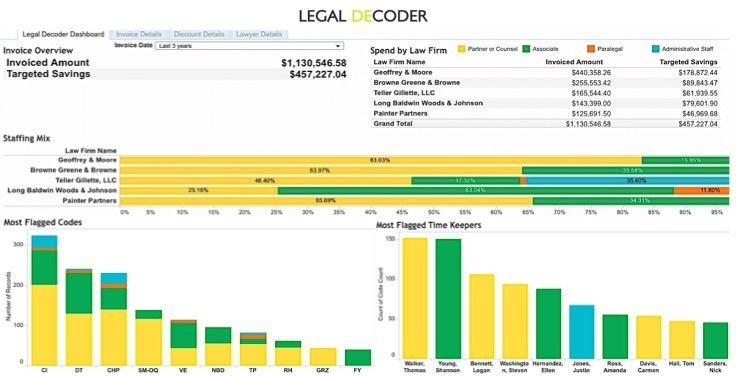Switch to the Discount Details tab

199,34
